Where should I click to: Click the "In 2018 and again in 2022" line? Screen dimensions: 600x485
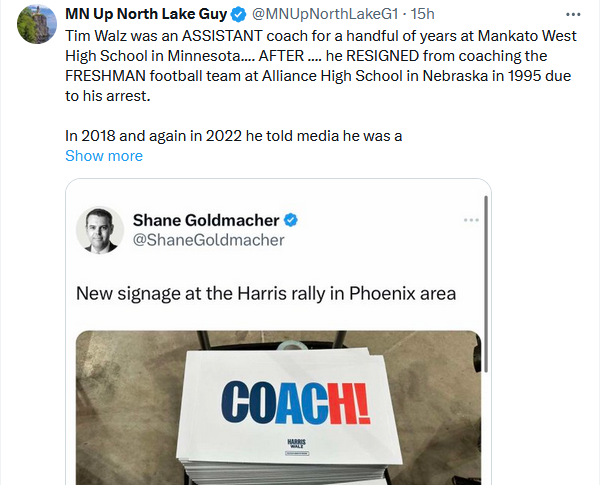coord(233,133)
